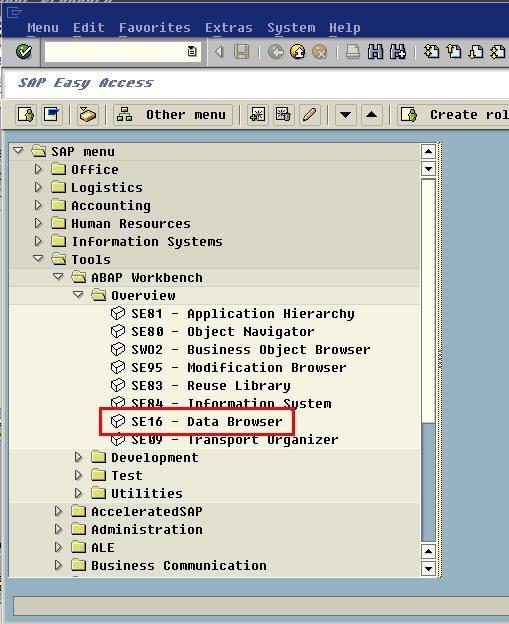Open the Menu menu
Image resolution: width=509 pixels, height=624 pixels.
tap(43, 28)
